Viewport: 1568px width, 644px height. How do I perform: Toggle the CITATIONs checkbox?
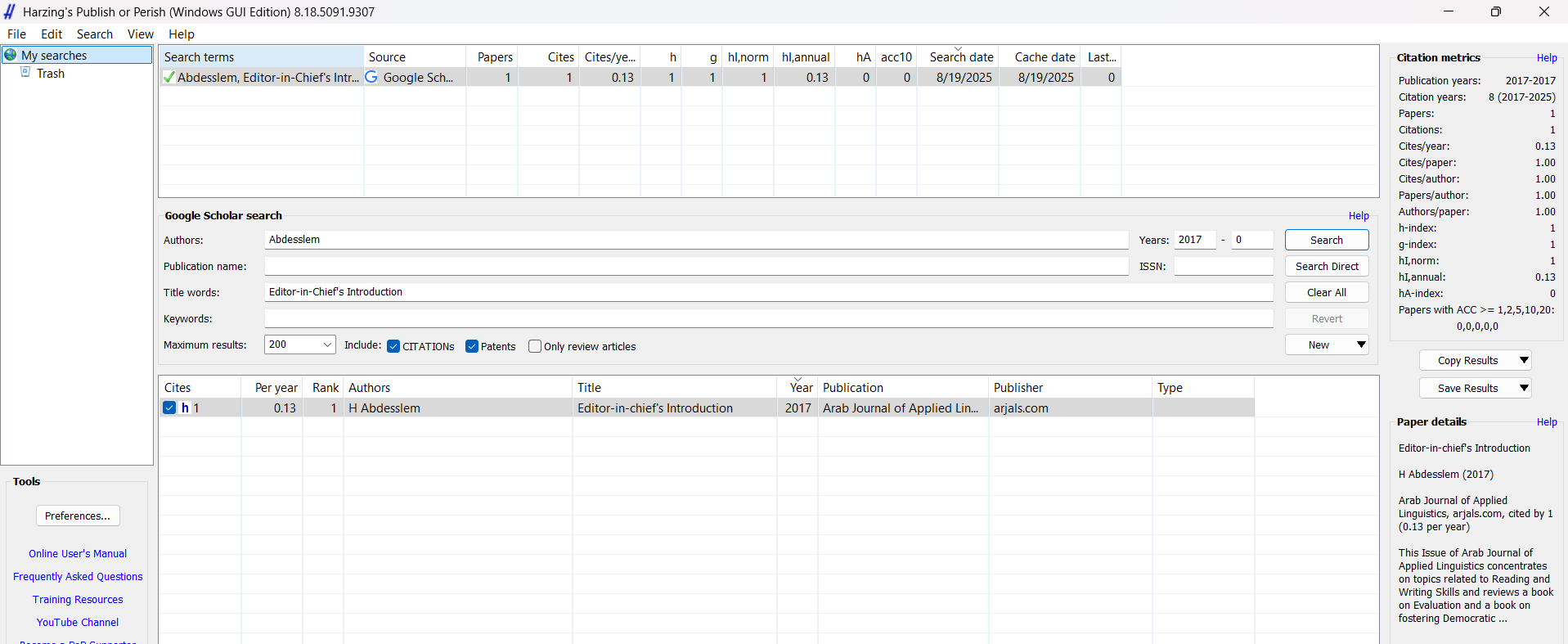[x=393, y=346]
